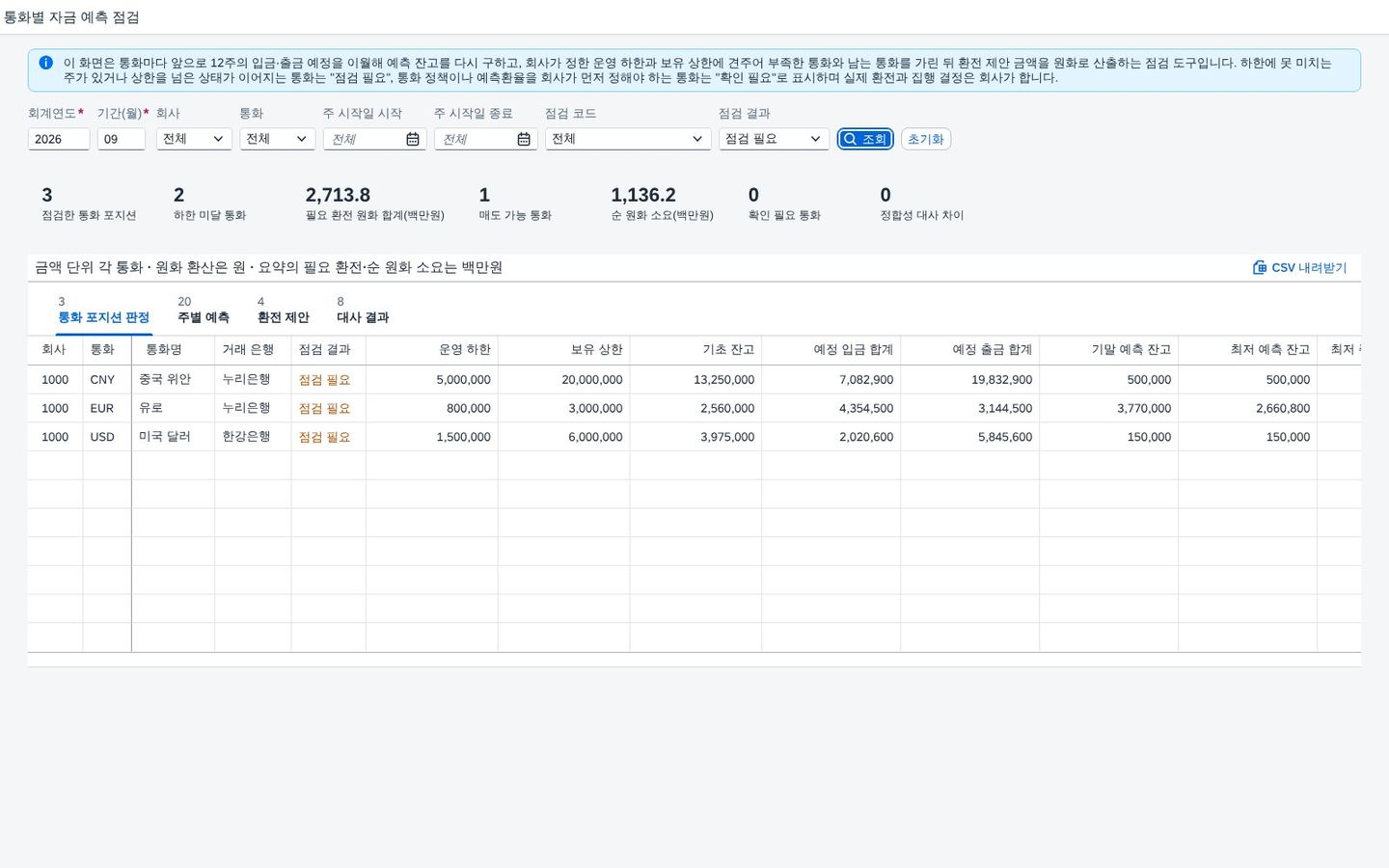Click the 최저 예측 잔고 column header
This screenshot has height=868, width=1389.
[x=1248, y=350]
